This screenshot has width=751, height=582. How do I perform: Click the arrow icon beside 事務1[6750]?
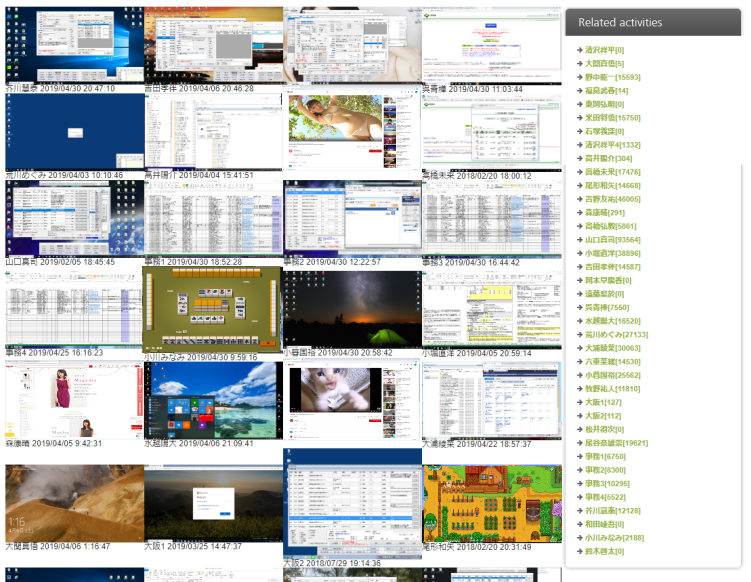point(579,456)
